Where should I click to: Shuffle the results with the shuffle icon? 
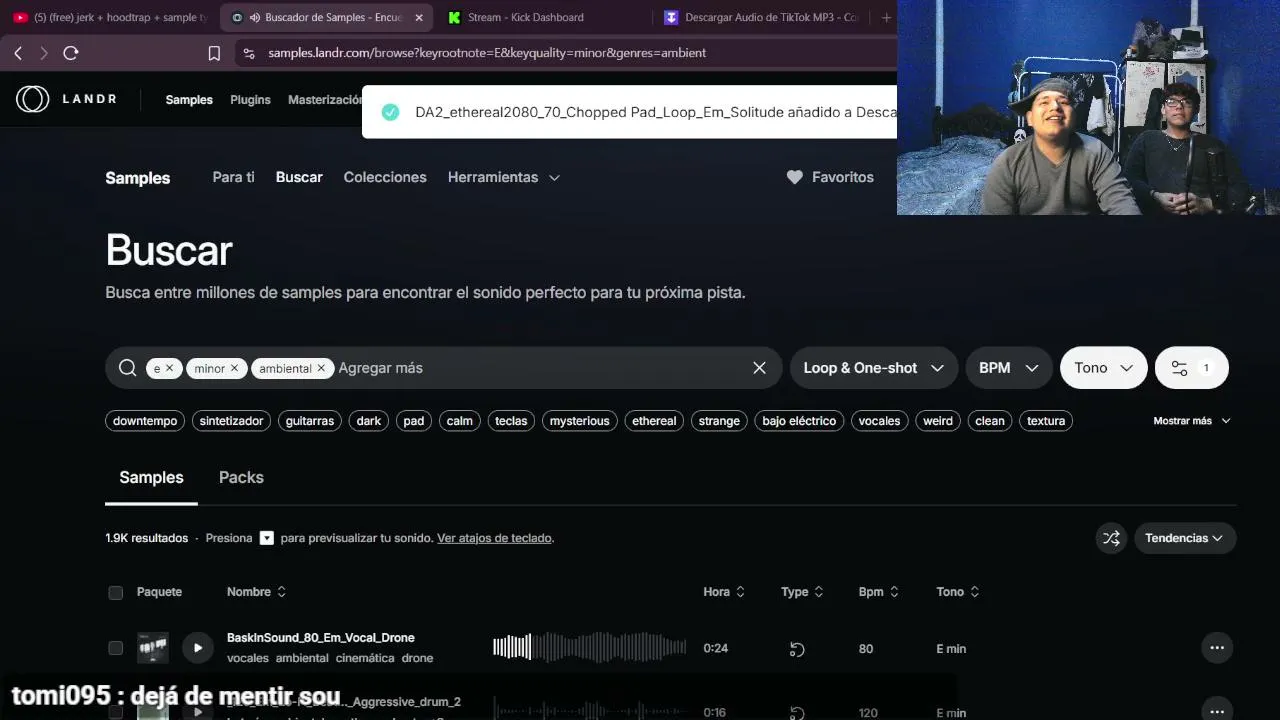coord(1111,538)
